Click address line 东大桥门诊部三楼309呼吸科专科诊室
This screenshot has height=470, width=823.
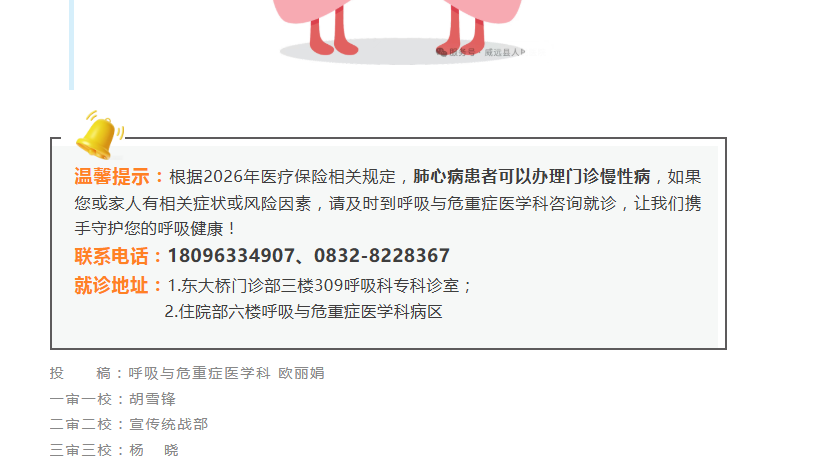click(x=319, y=286)
